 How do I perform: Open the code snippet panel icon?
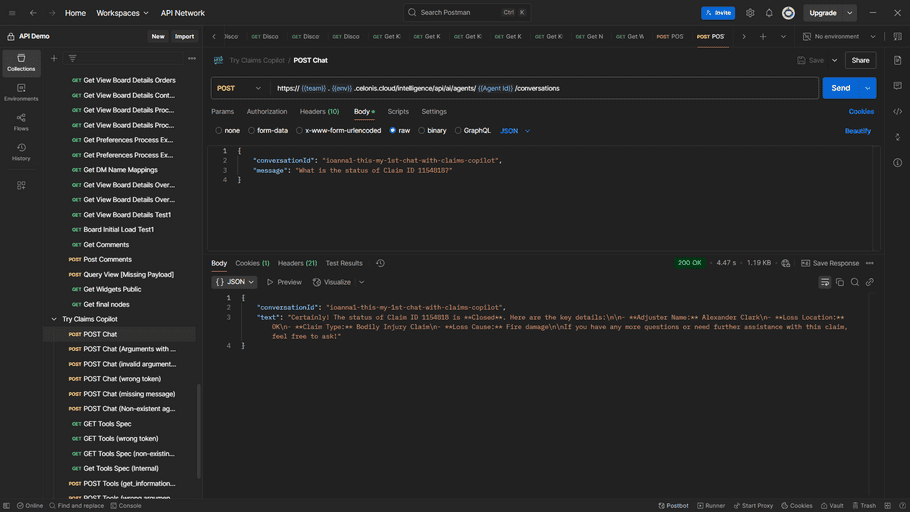897,112
